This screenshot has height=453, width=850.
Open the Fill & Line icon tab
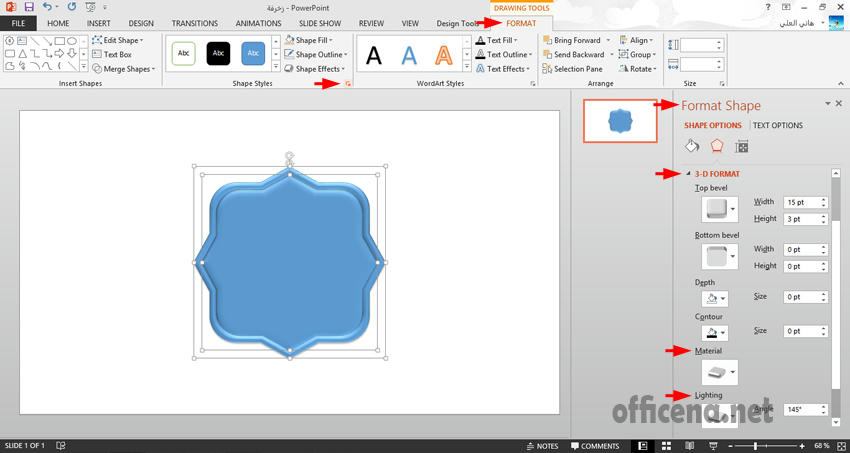(692, 147)
